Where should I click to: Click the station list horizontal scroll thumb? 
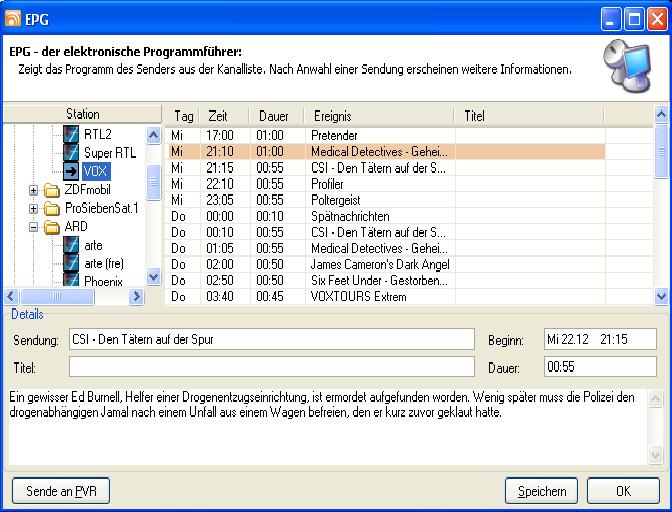[x=57, y=296]
